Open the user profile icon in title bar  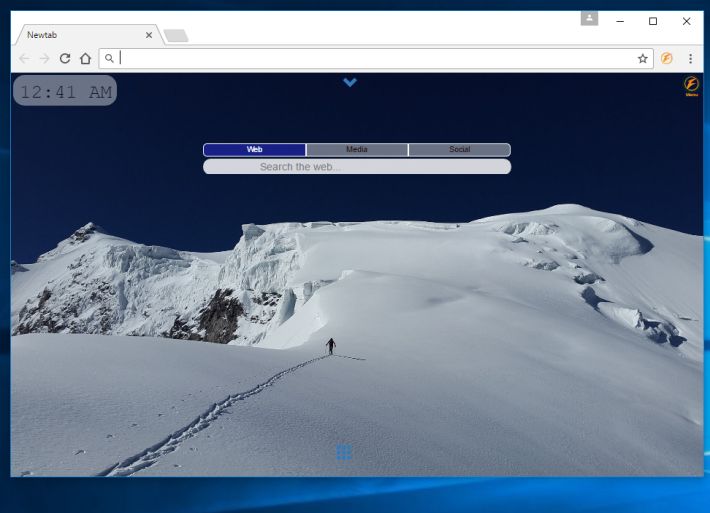(589, 19)
